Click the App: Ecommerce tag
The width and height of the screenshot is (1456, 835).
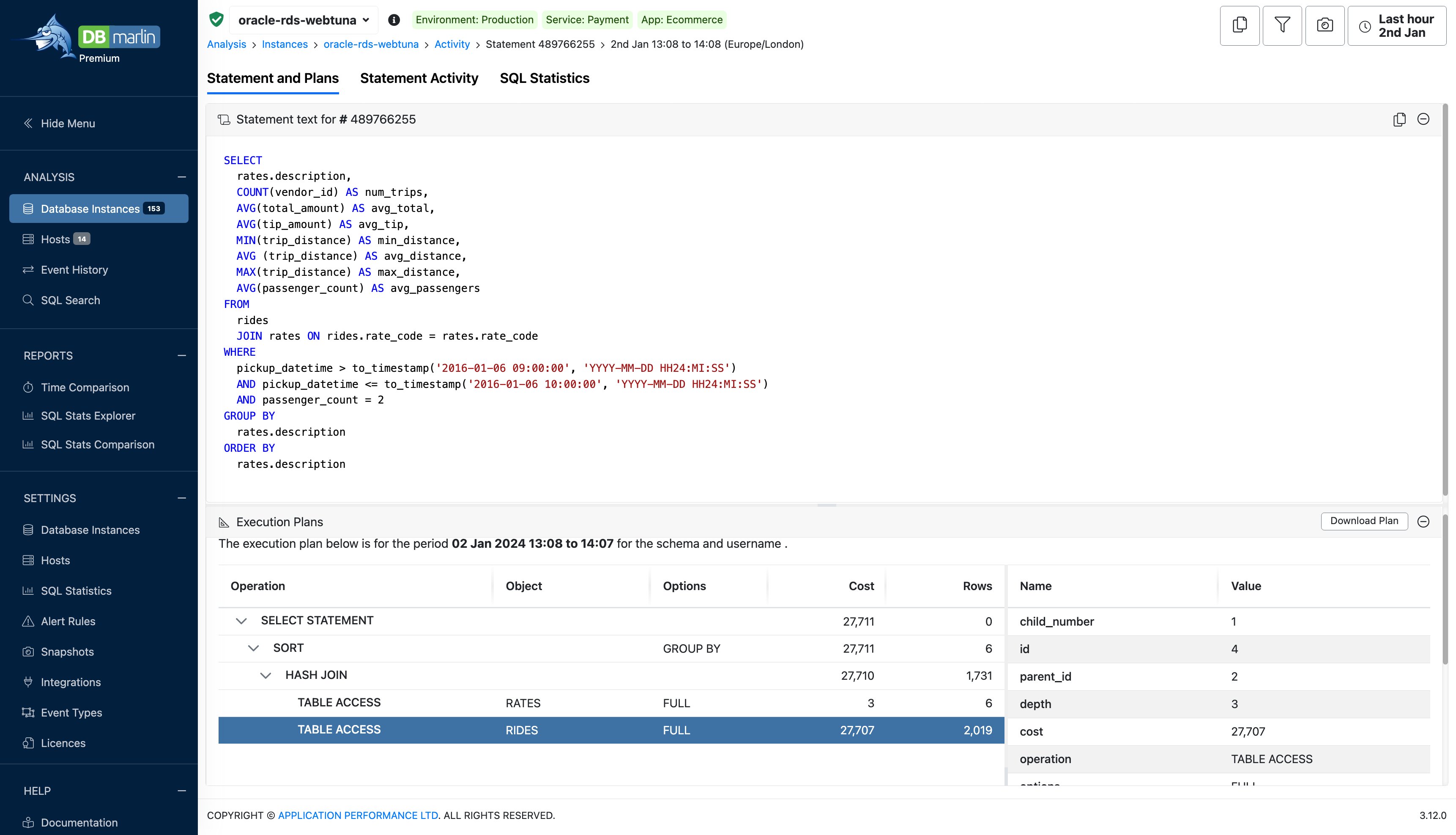pos(682,19)
